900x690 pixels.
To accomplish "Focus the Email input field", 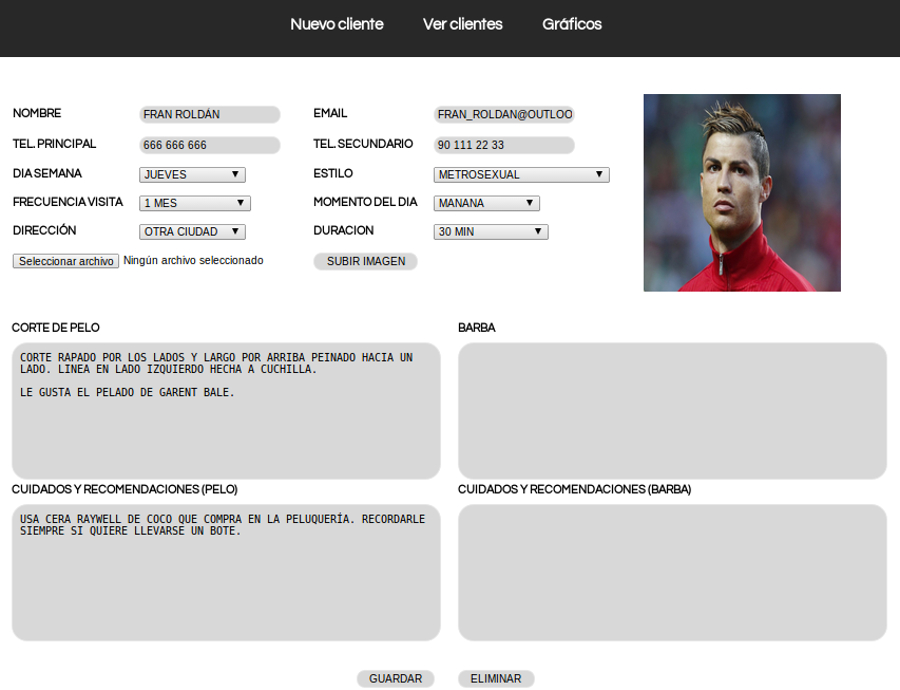I will pyautogui.click(x=504, y=115).
